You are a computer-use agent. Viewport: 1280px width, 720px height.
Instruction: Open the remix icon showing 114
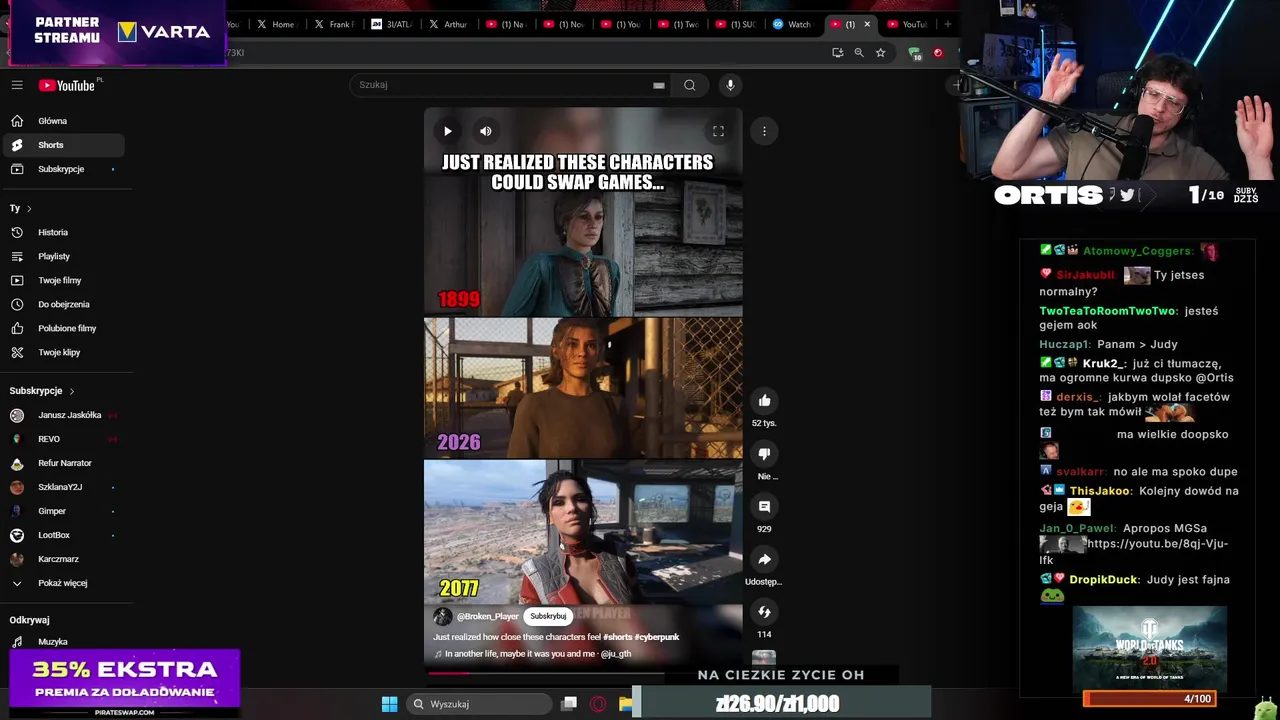pyautogui.click(x=764, y=612)
